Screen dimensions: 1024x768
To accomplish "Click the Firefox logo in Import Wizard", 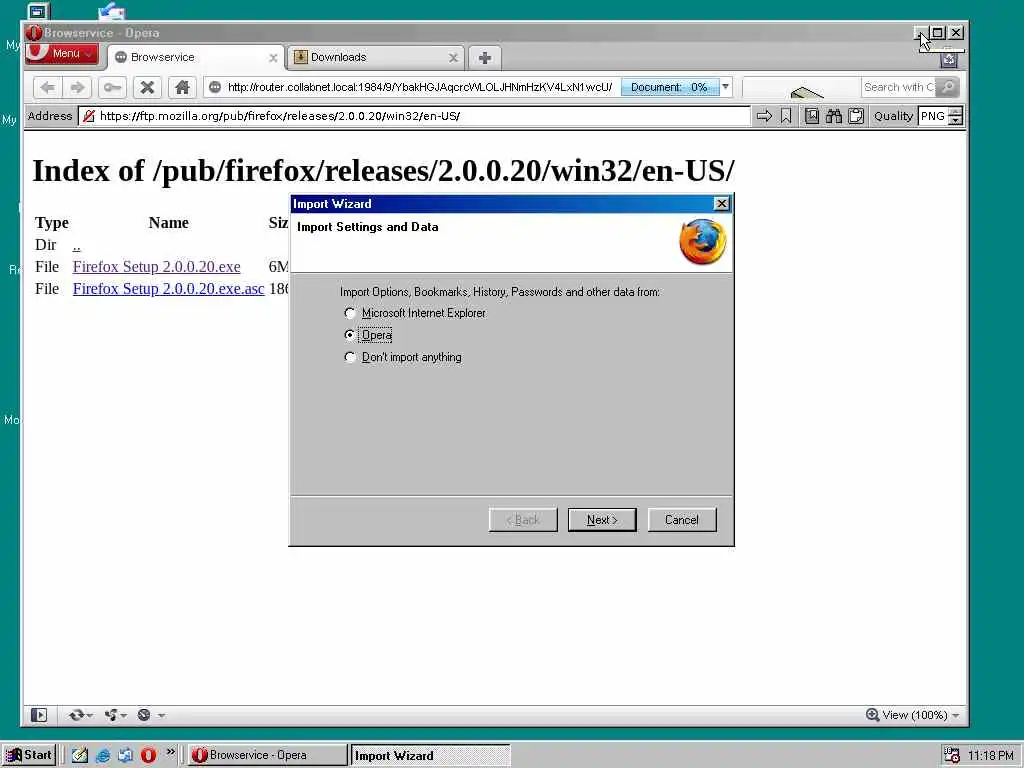I will pyautogui.click(x=703, y=242).
